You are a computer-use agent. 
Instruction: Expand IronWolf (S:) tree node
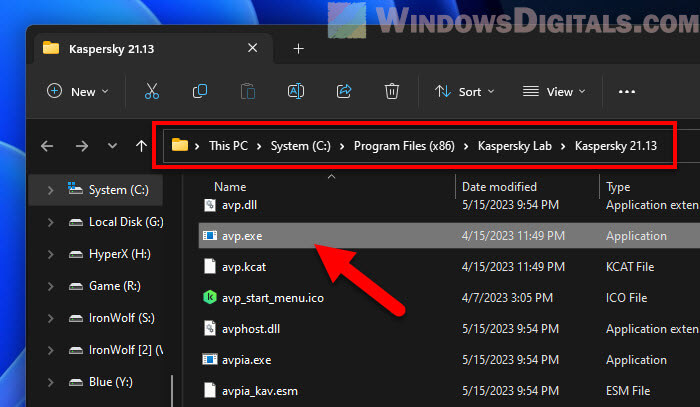point(50,319)
